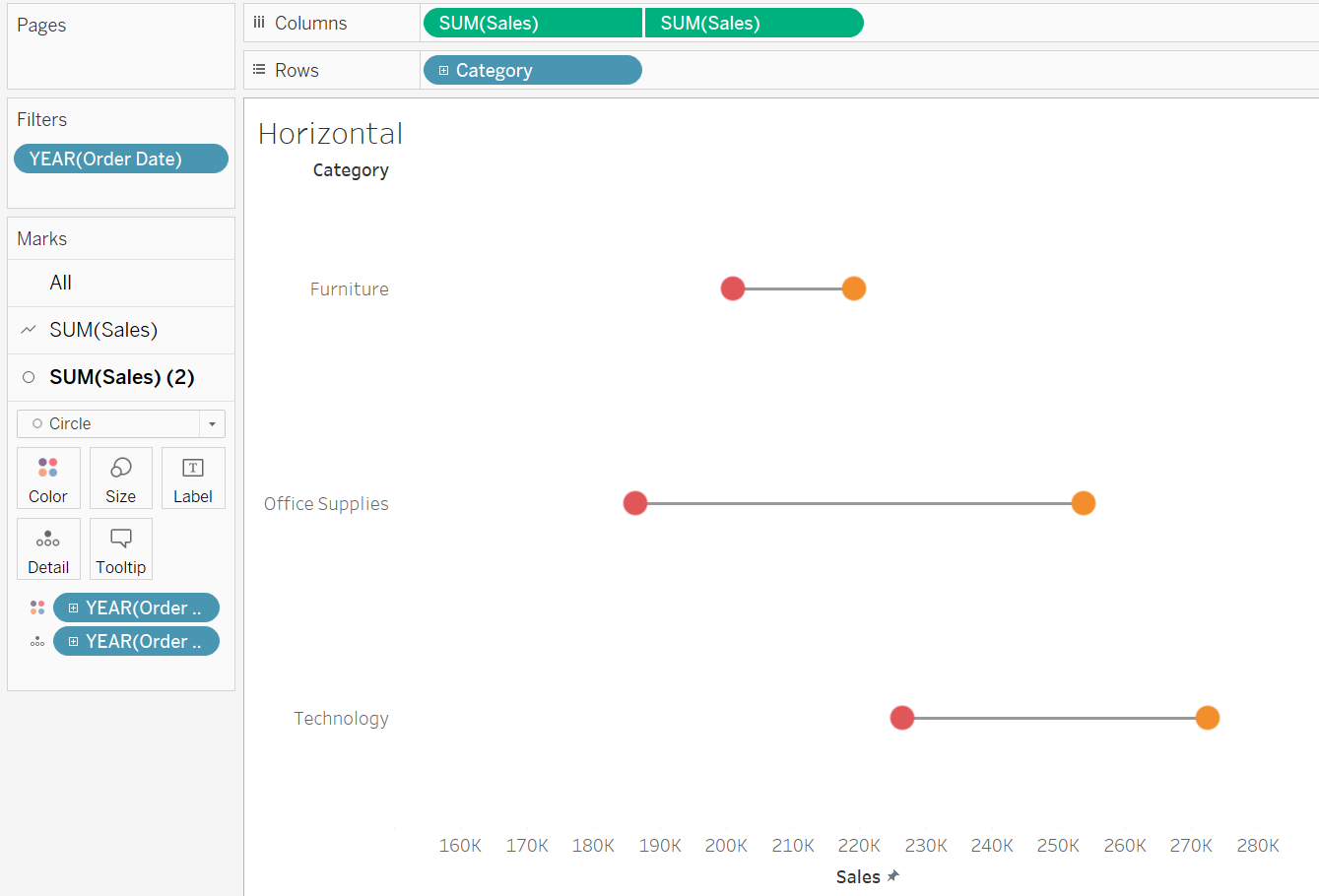
Task: Open the Size marks card icon
Action: (120, 478)
